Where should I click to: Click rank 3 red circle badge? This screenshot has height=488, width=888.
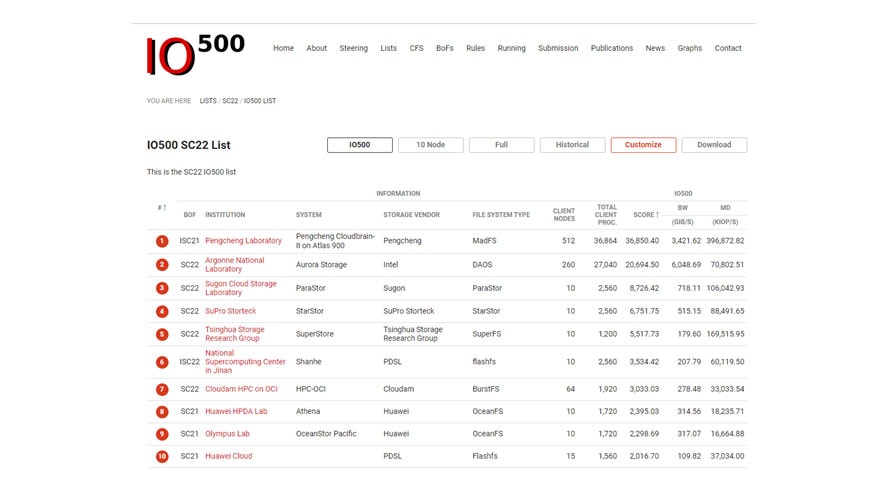pos(162,288)
